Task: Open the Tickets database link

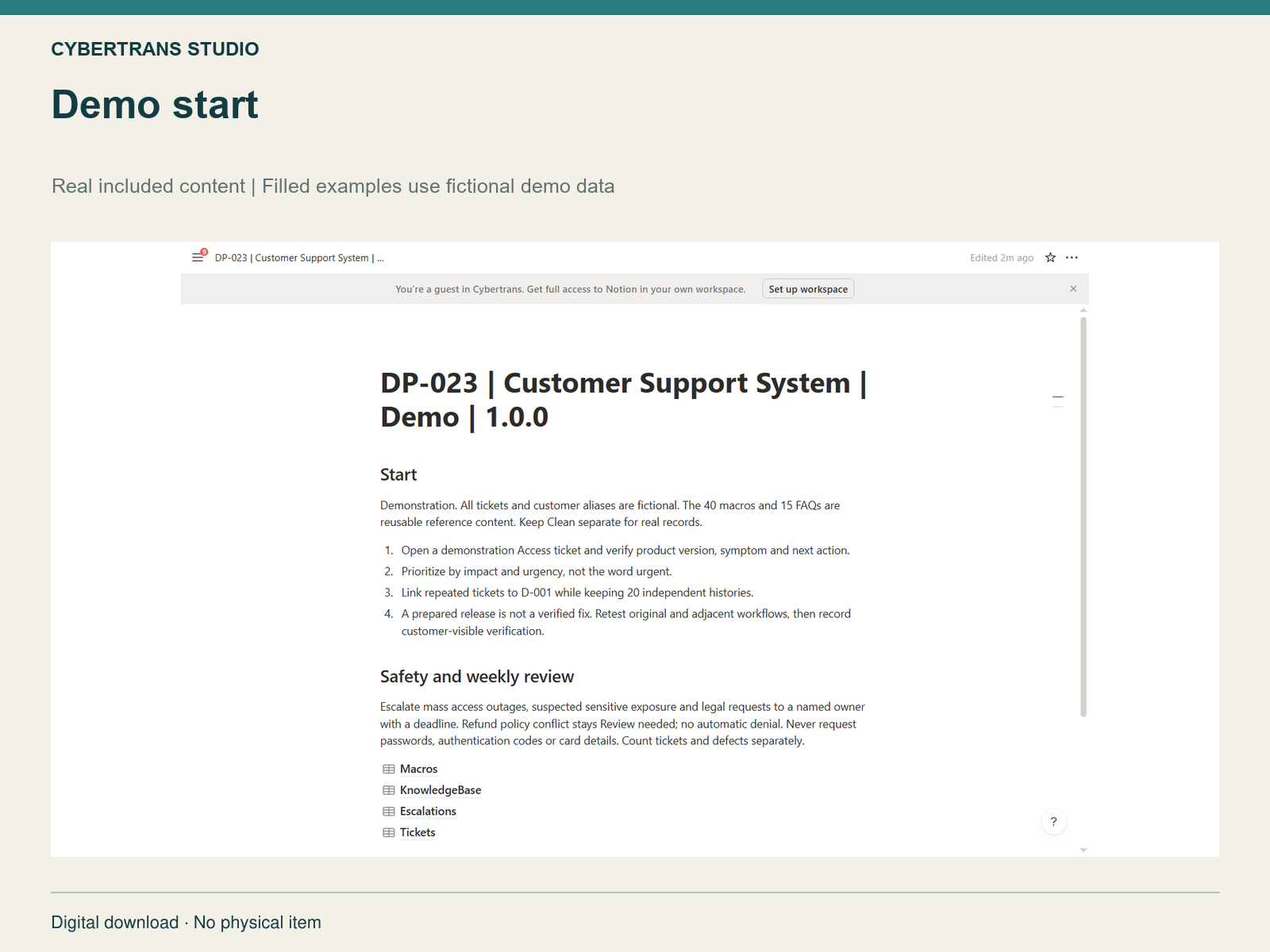Action: (418, 832)
